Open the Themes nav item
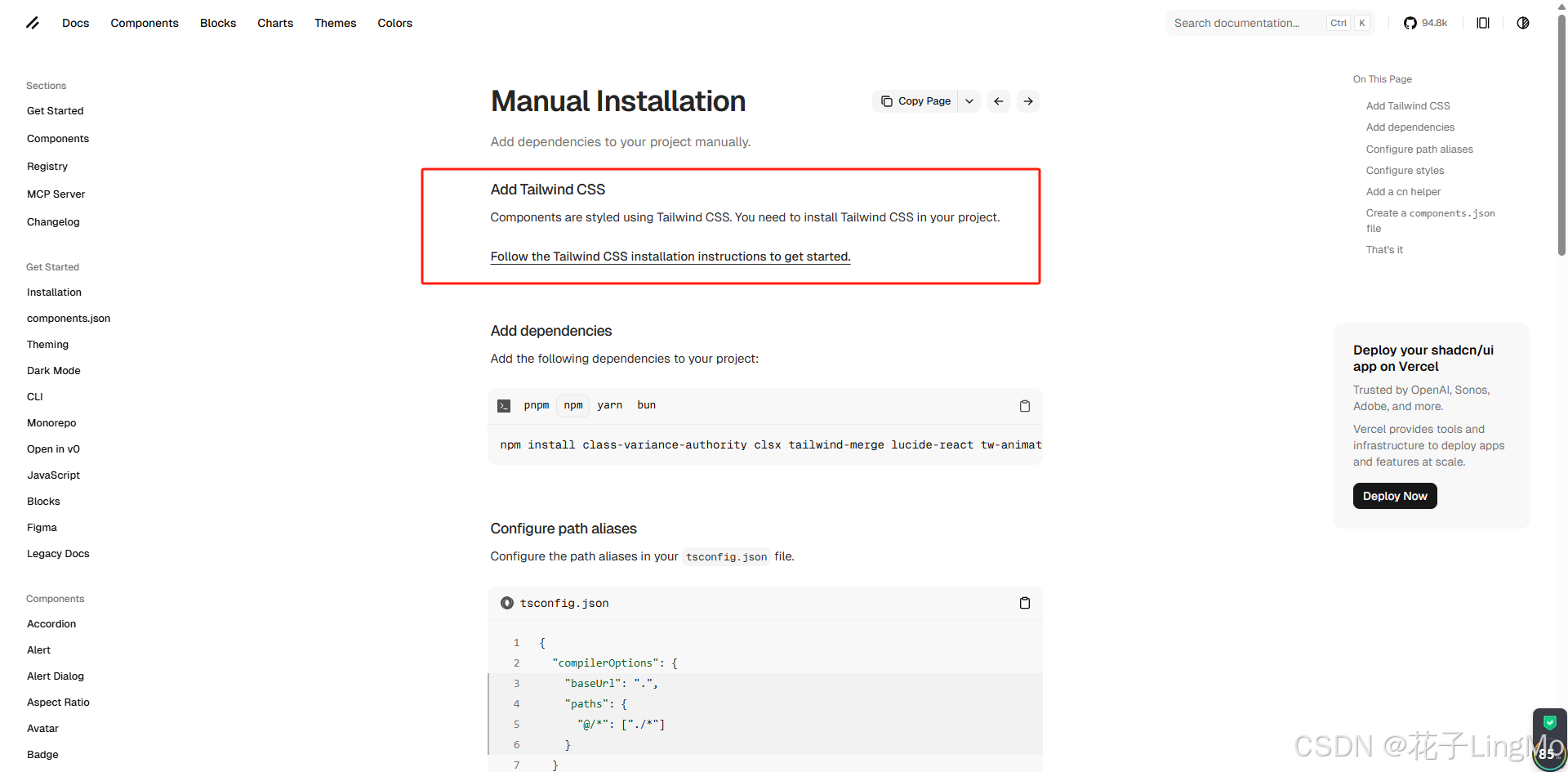 [335, 23]
